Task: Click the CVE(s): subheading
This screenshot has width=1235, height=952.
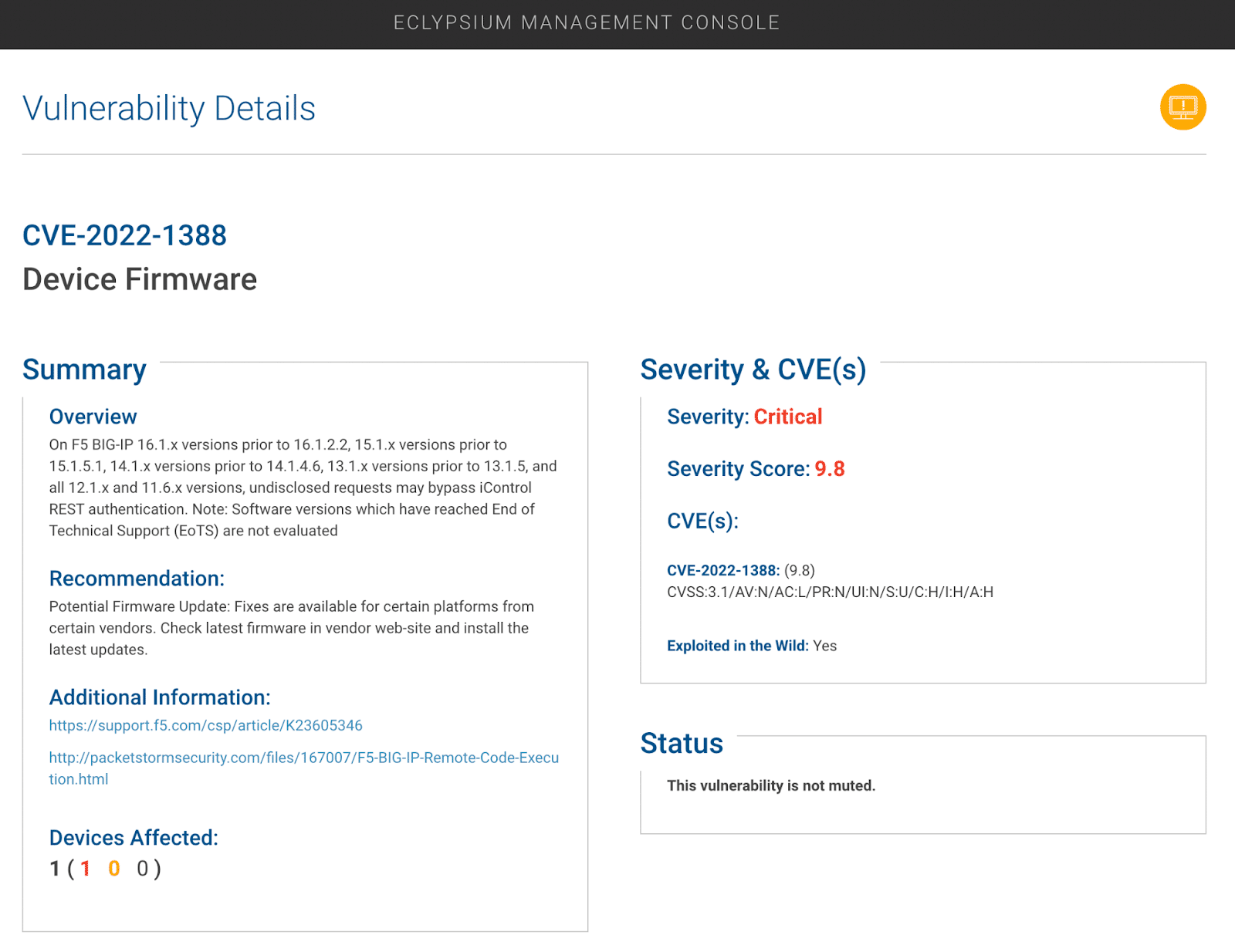Action: coord(702,521)
